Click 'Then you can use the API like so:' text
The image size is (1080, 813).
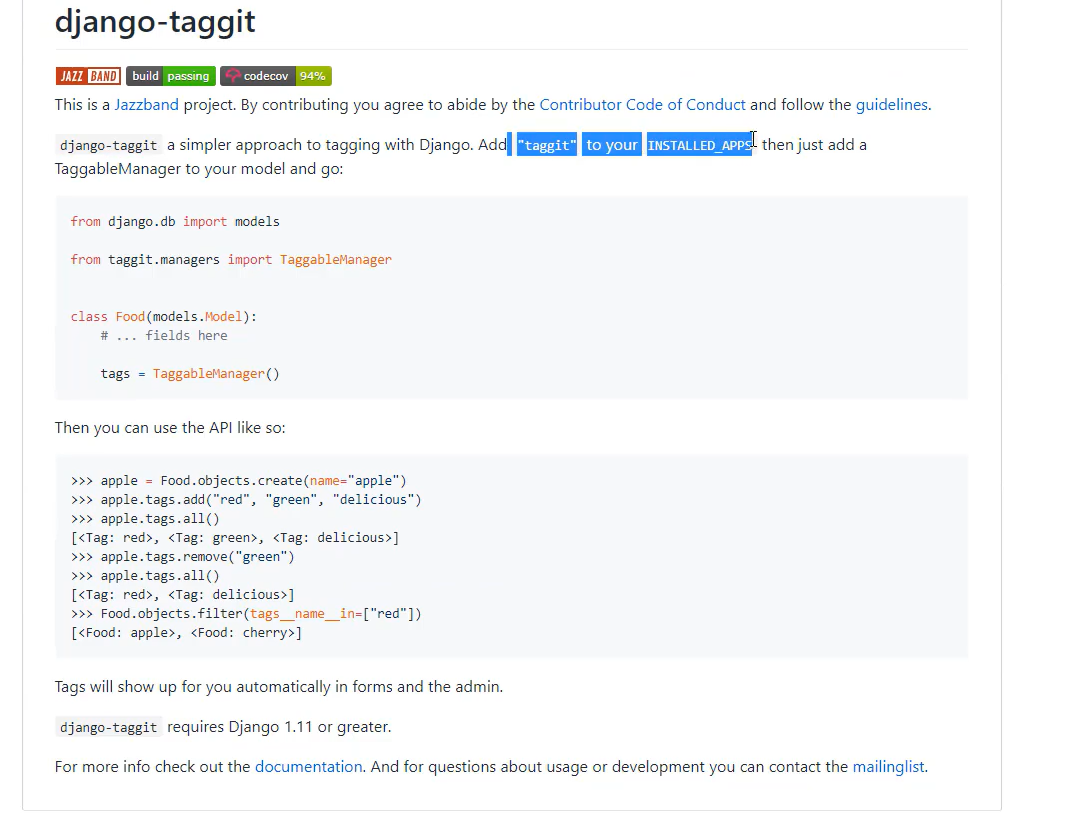pyautogui.click(x=170, y=428)
